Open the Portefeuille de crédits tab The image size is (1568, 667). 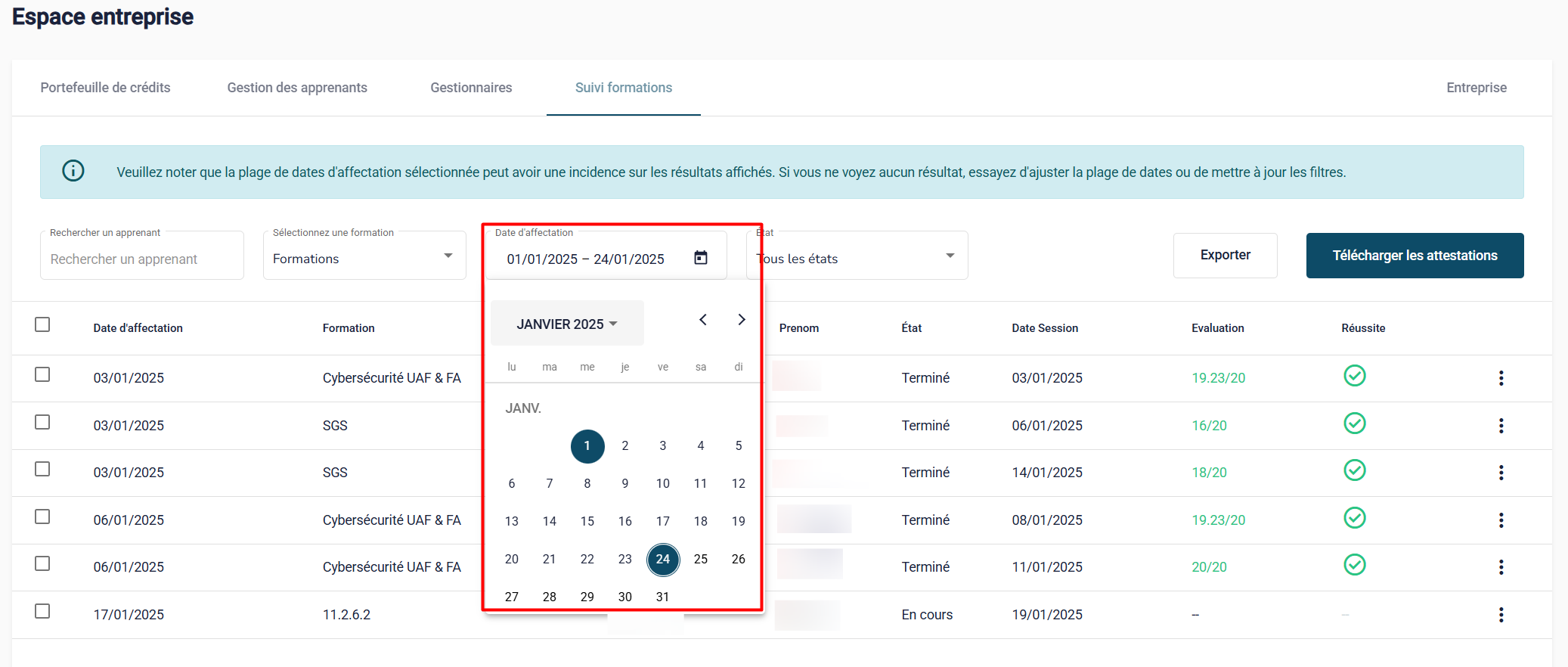(105, 88)
